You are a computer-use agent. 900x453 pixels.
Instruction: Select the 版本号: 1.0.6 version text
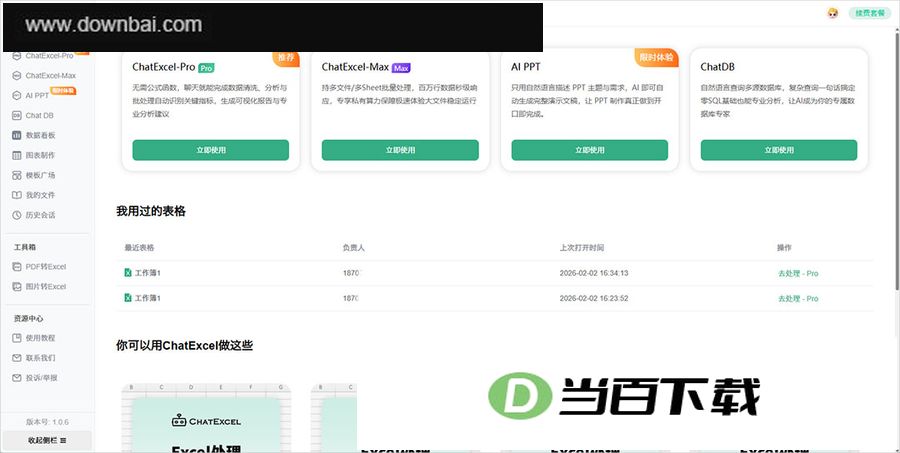click(47, 422)
